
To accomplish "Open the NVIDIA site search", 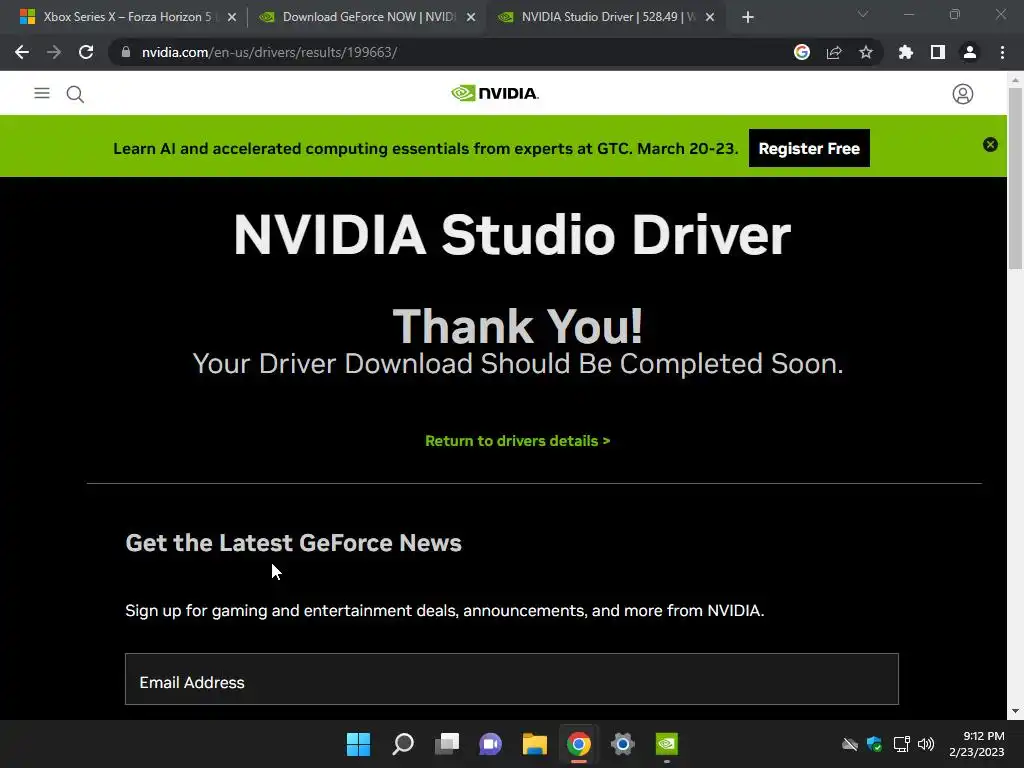I will [x=75, y=94].
